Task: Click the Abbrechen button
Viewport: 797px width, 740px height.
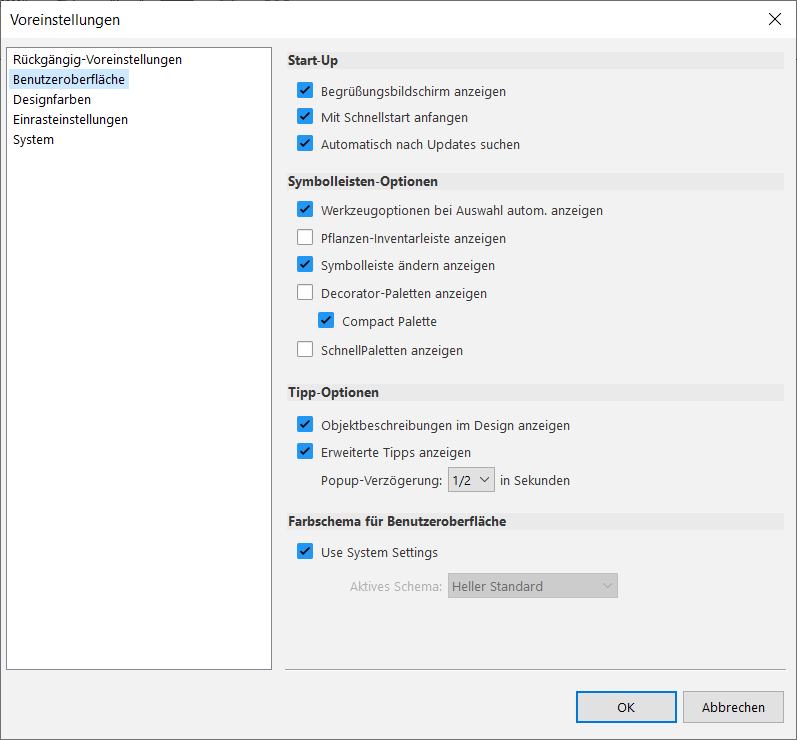Action: [733, 707]
